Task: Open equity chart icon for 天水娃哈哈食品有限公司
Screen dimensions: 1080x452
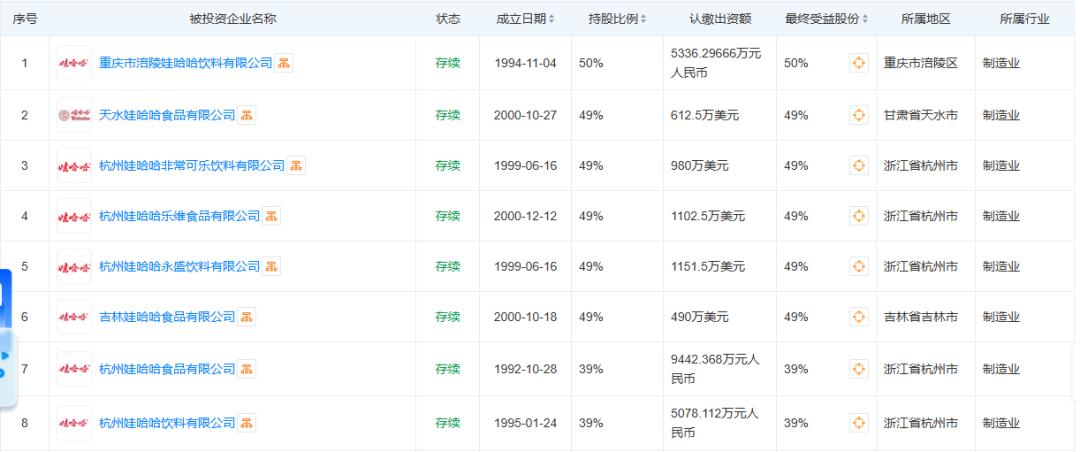Action: [x=247, y=115]
